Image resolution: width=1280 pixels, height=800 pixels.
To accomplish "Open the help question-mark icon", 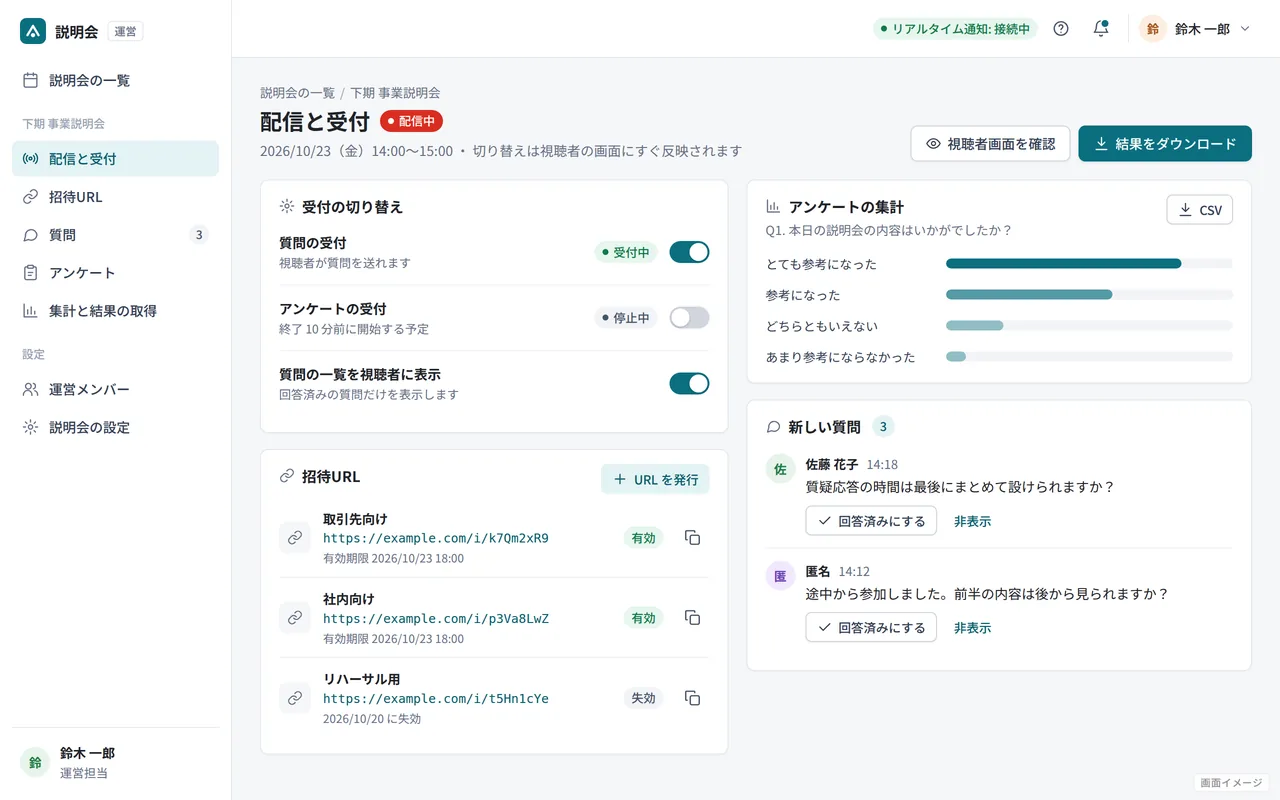I will [1061, 29].
